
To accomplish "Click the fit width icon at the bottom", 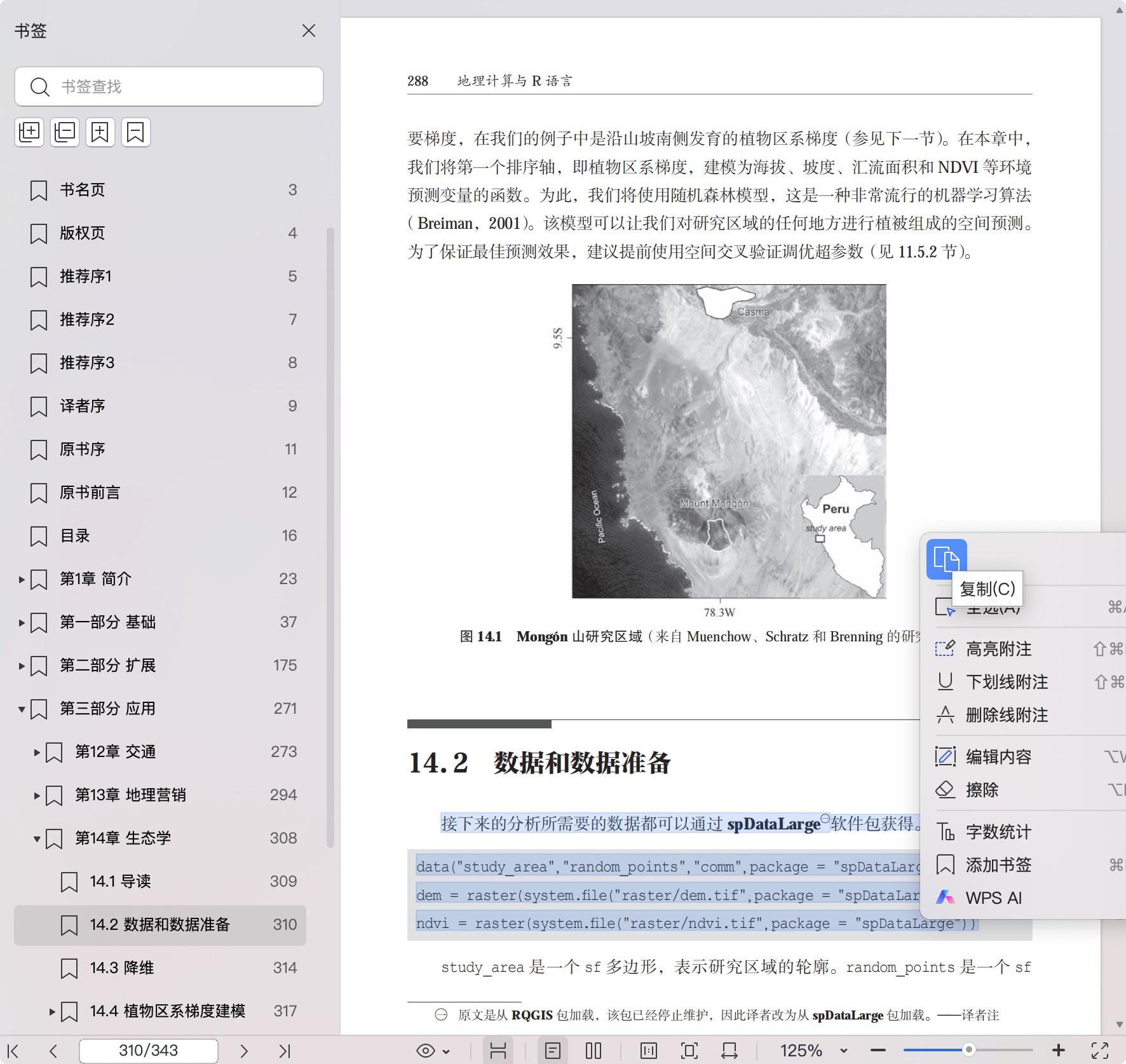I will pos(729,1050).
